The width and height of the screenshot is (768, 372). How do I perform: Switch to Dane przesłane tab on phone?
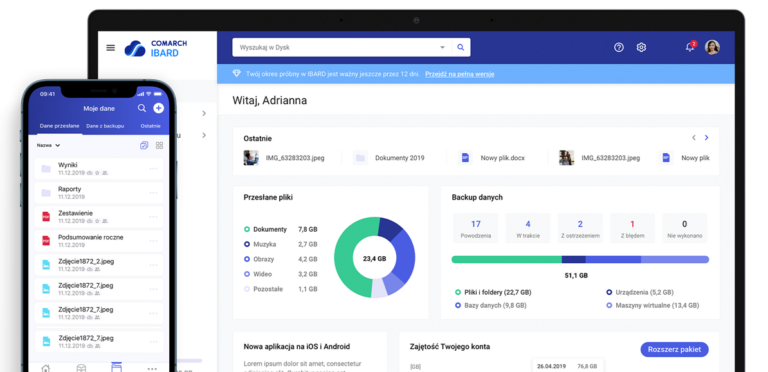click(59, 126)
